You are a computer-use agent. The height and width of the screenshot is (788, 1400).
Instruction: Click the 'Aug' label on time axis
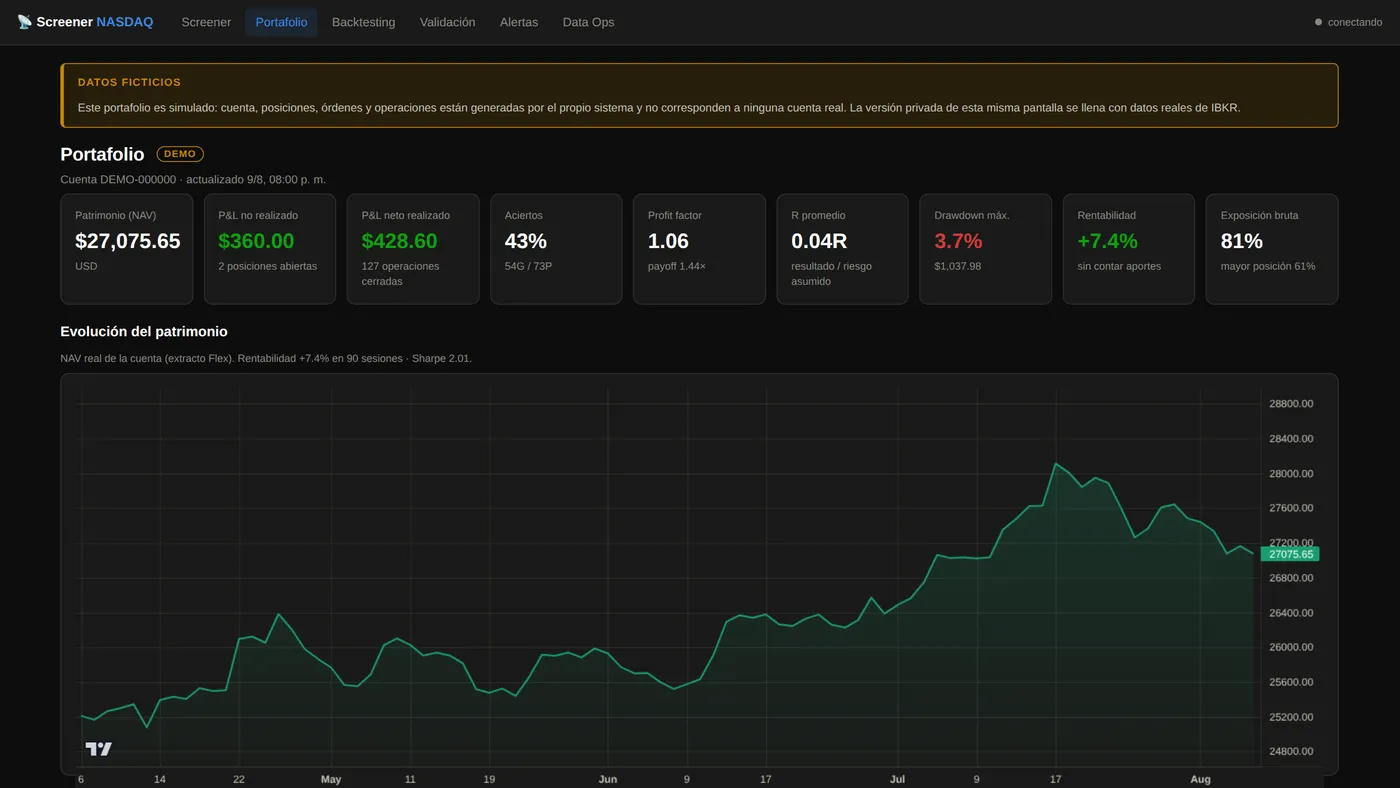click(1201, 779)
